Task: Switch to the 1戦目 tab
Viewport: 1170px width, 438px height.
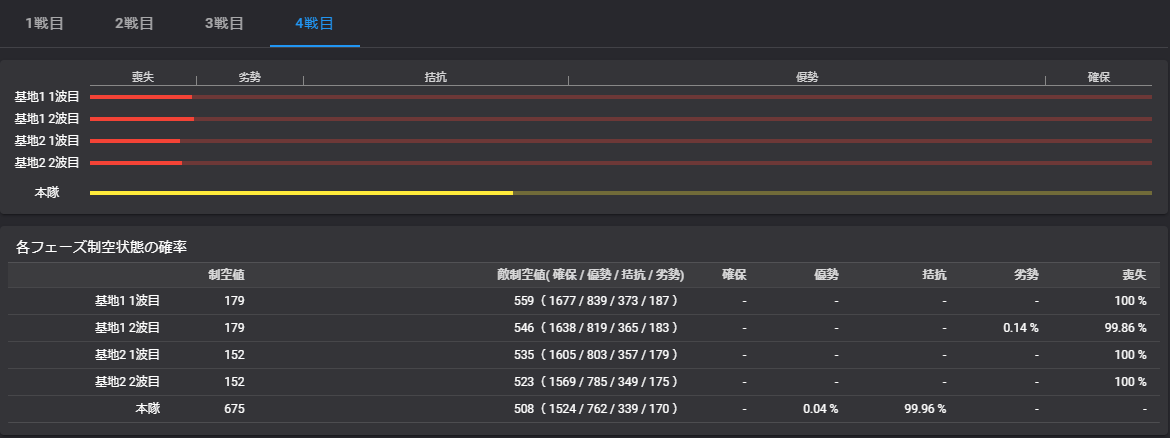Action: [x=44, y=23]
